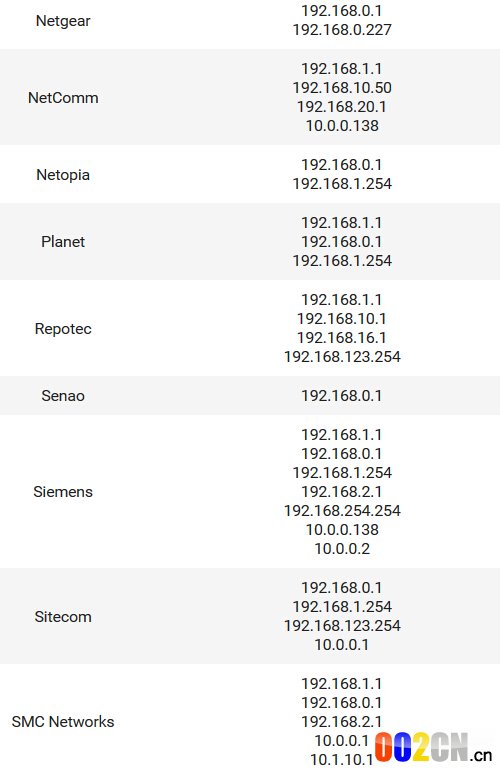Click the Sitecom brand label
The height and width of the screenshot is (770, 500).
coord(63,617)
